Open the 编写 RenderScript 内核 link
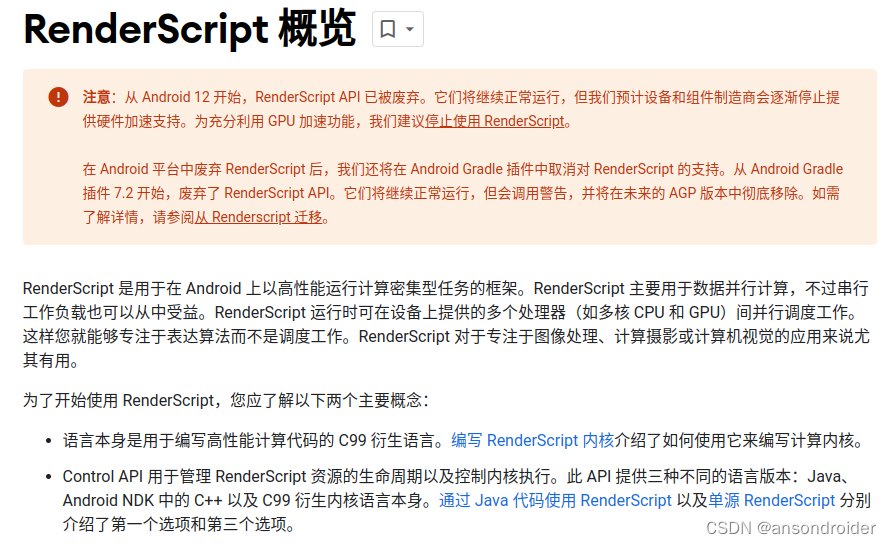The image size is (891, 544). [532, 441]
